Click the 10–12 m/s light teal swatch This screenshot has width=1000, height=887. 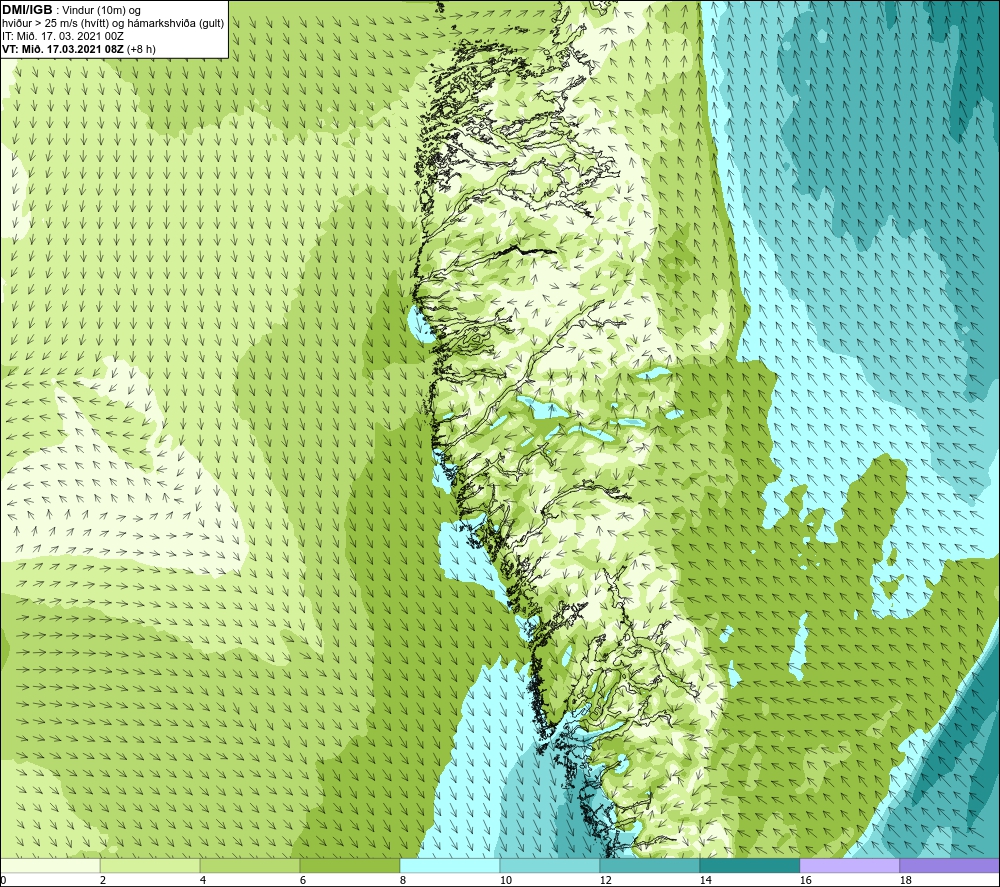[x=550, y=865]
